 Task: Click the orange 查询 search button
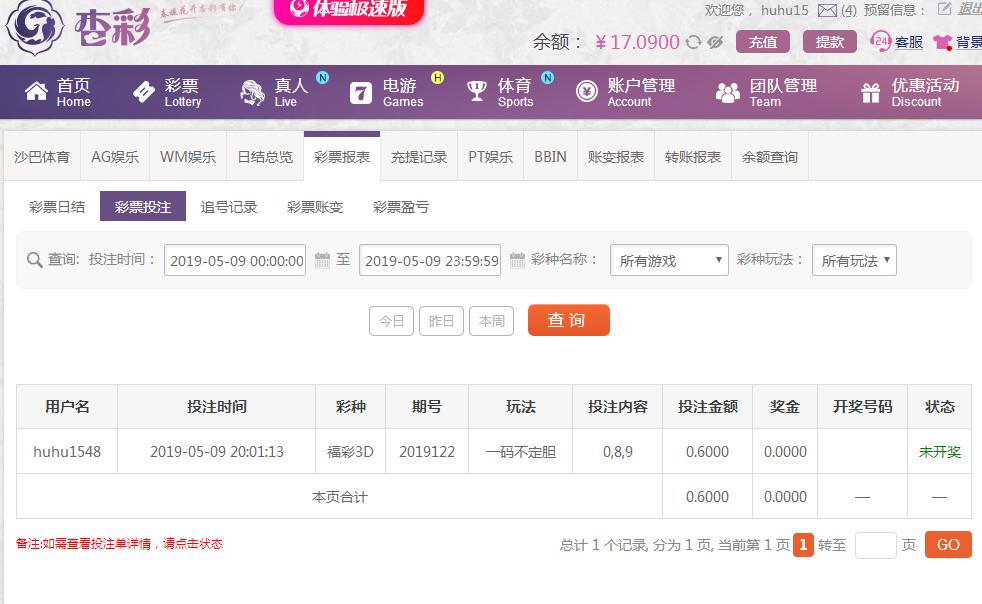pos(569,320)
